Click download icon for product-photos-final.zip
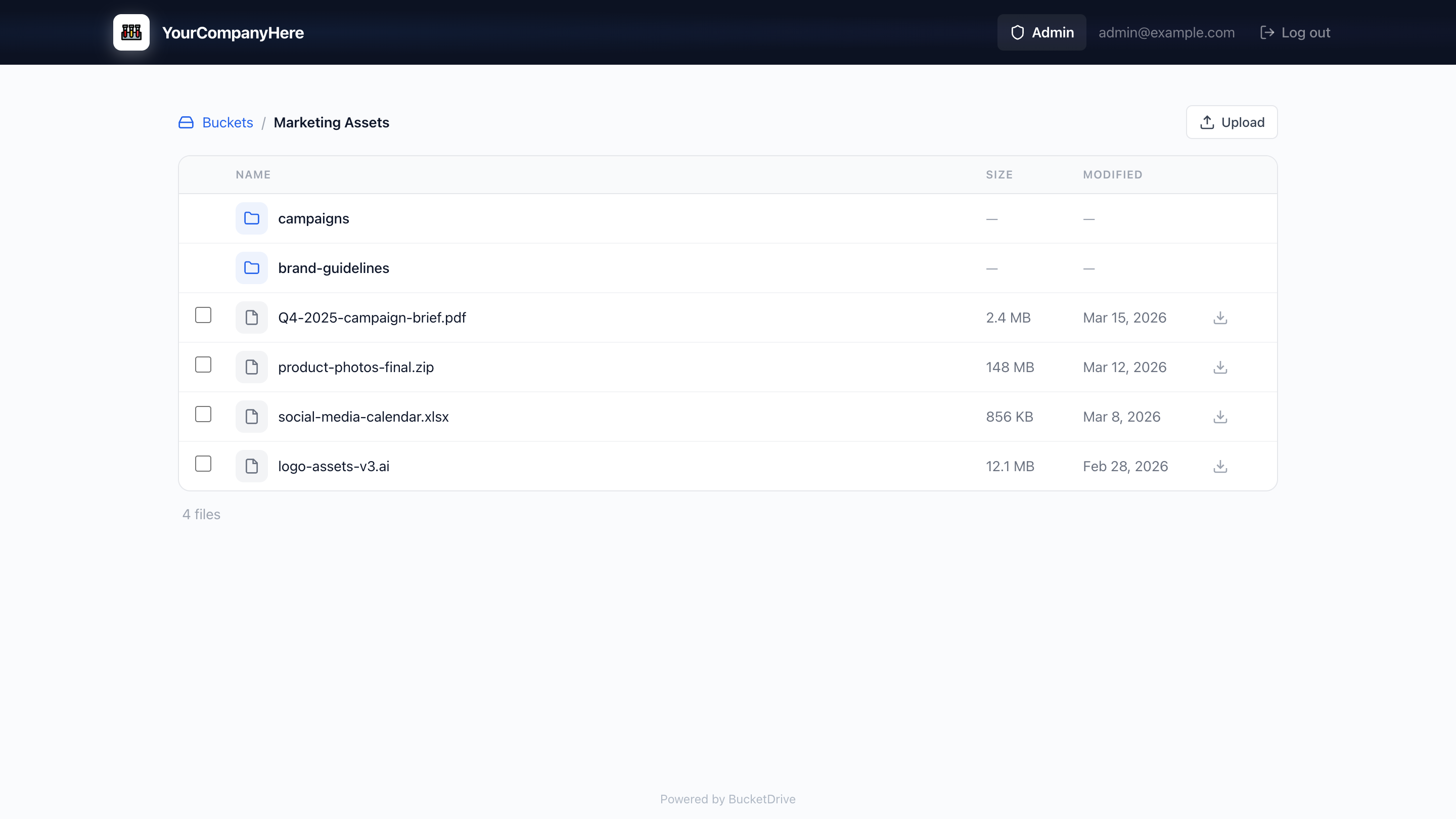The width and height of the screenshot is (1456, 819). 1220,368
